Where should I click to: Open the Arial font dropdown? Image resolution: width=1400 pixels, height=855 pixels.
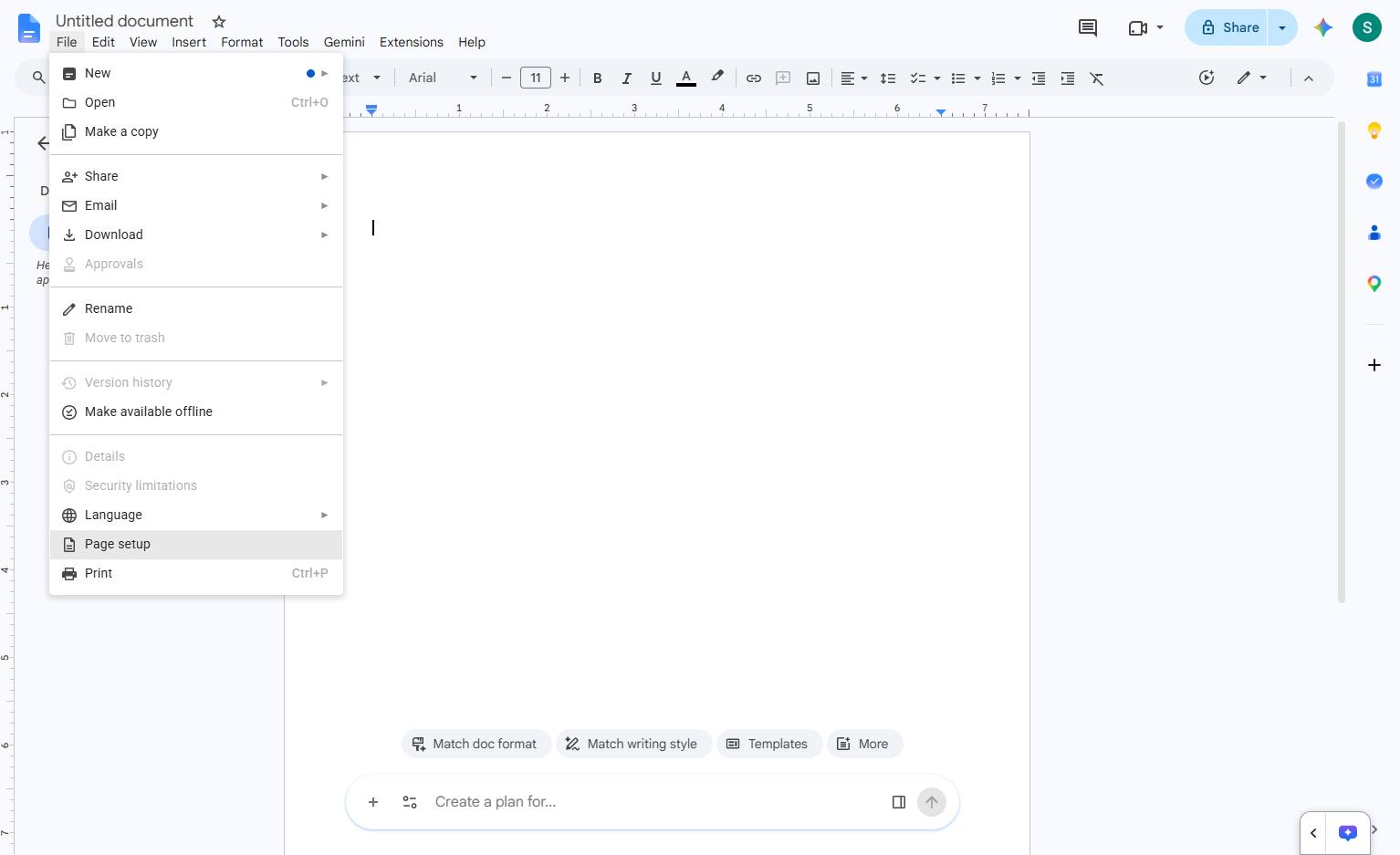click(x=443, y=78)
